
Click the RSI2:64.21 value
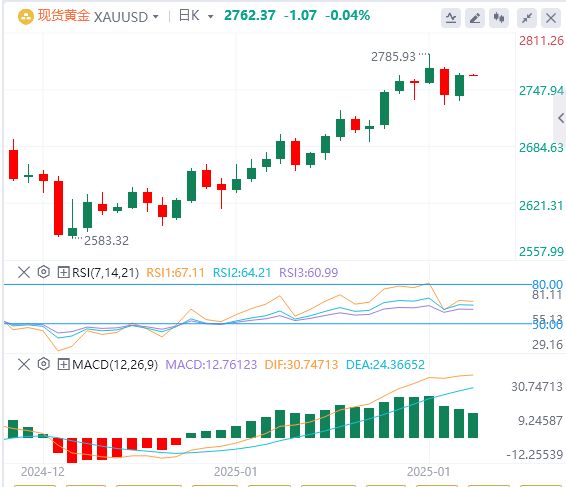pos(242,273)
